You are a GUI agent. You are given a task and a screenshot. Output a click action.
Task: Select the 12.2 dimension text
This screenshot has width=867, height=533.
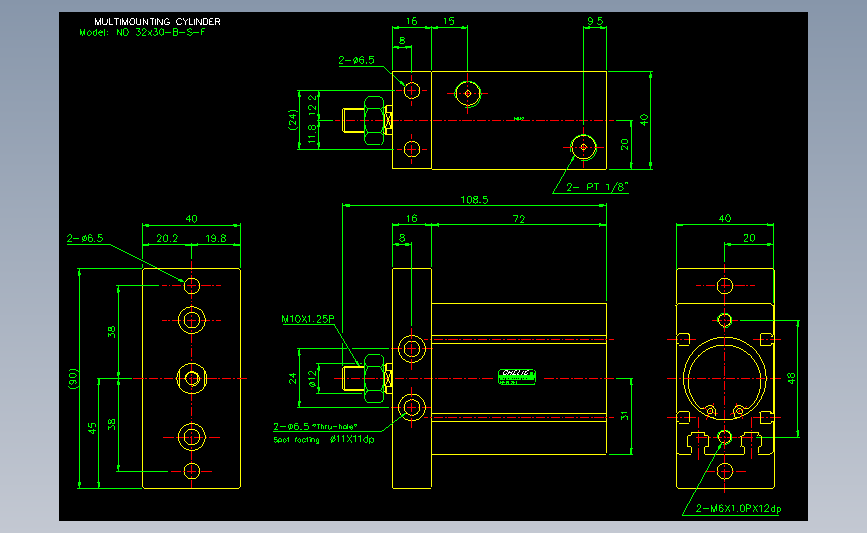click(312, 105)
